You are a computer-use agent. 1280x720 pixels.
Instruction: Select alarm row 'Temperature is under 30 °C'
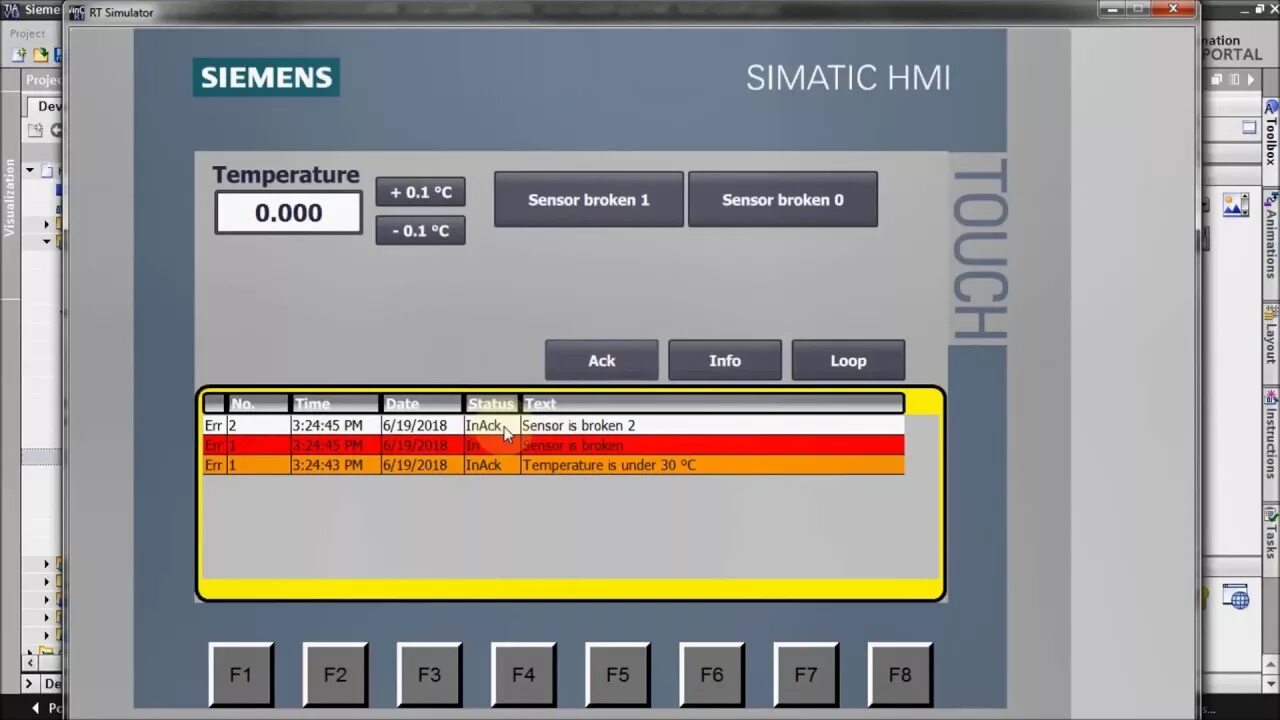[x=553, y=465]
